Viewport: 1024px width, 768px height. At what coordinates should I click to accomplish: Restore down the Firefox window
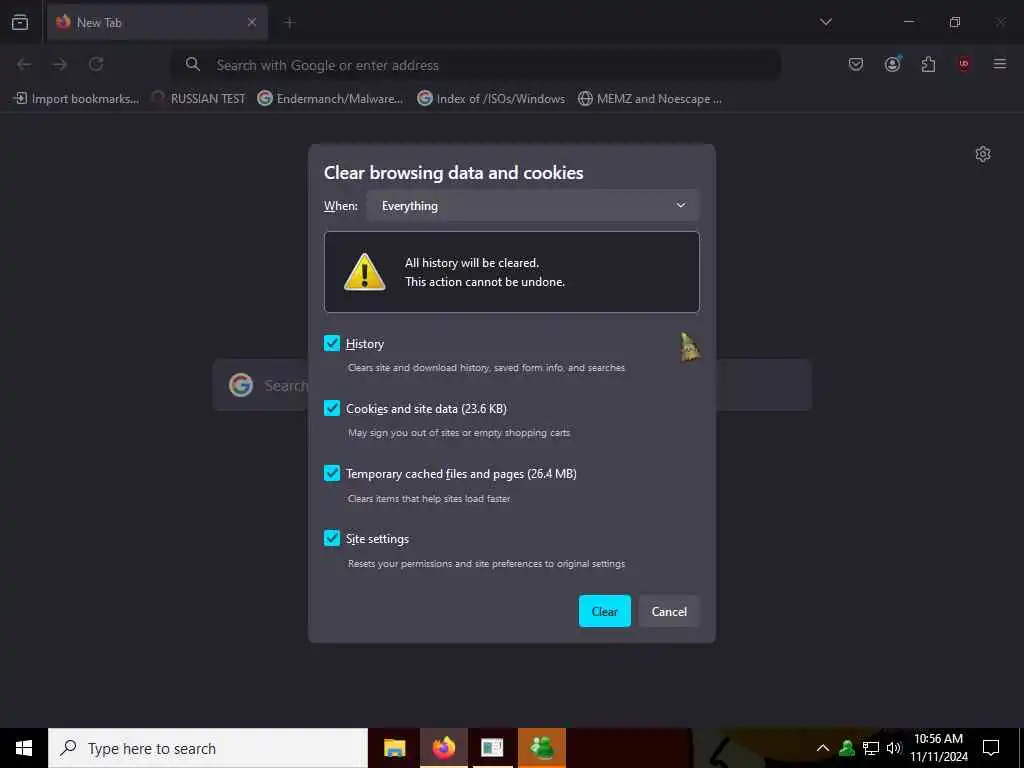point(955,22)
